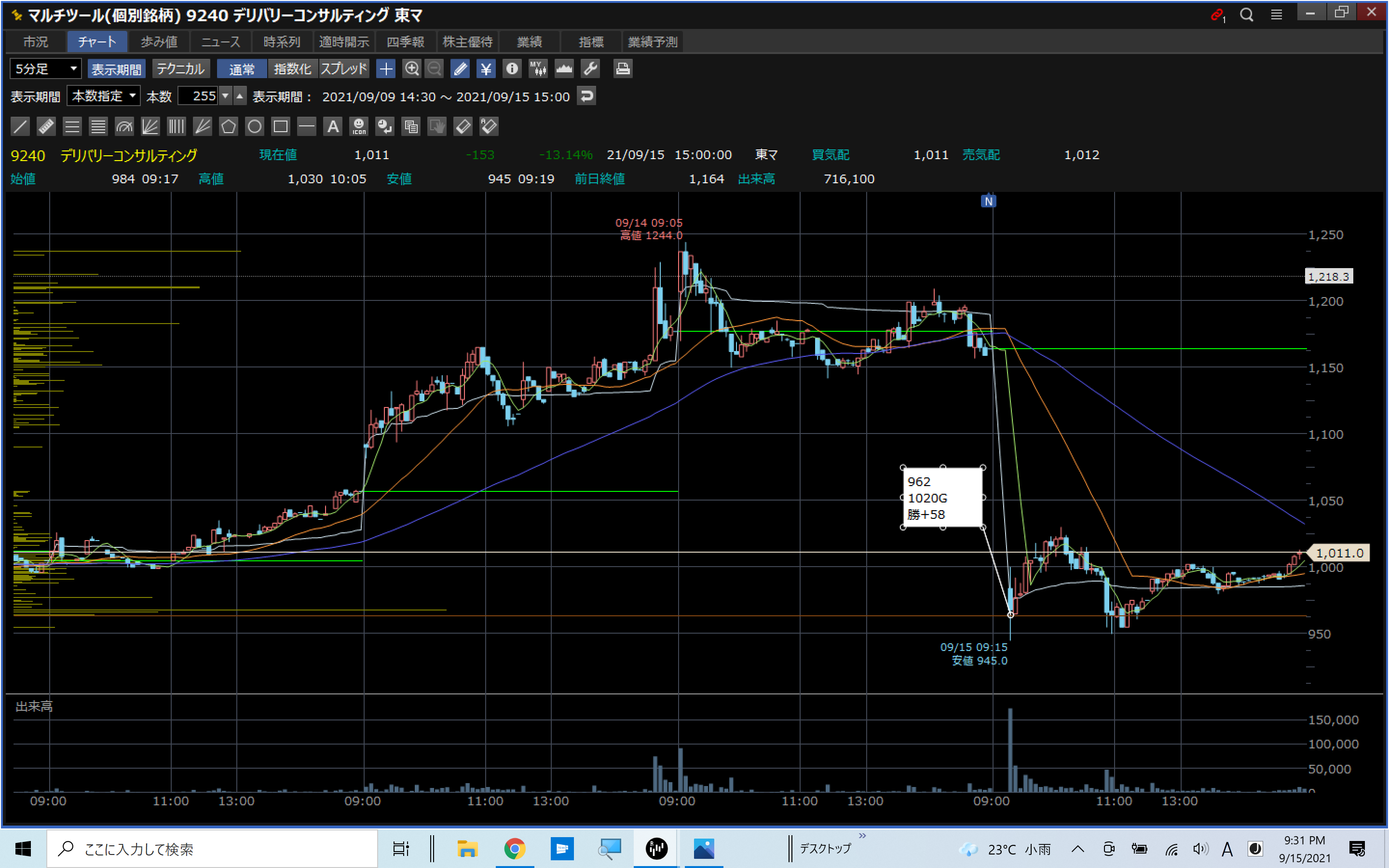Switch to the 歩み値 tab
The height and width of the screenshot is (868, 1389).
pos(159,42)
